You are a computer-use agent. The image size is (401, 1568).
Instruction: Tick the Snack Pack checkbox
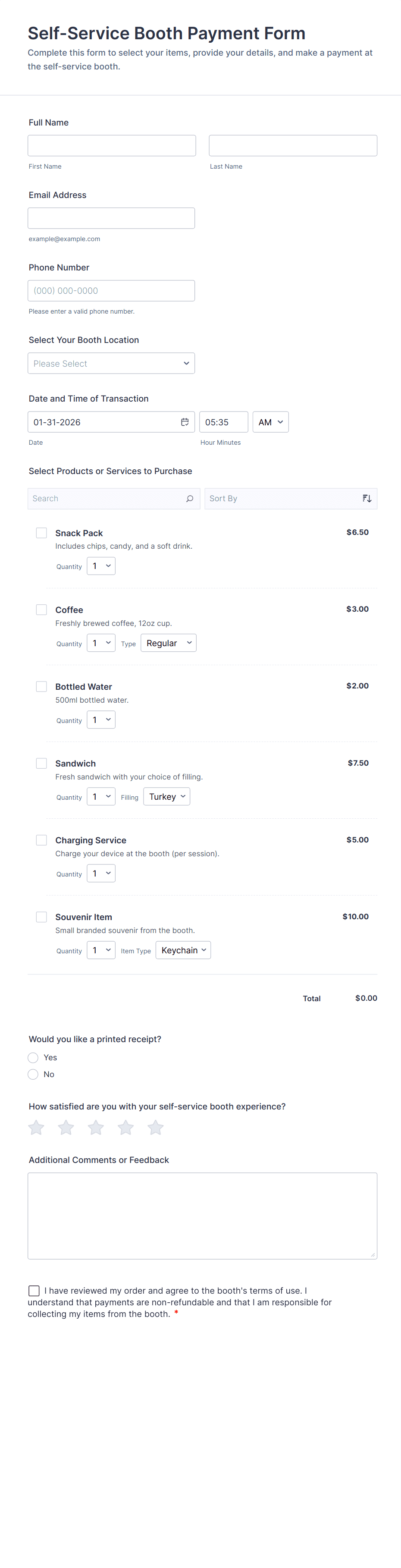click(41, 533)
